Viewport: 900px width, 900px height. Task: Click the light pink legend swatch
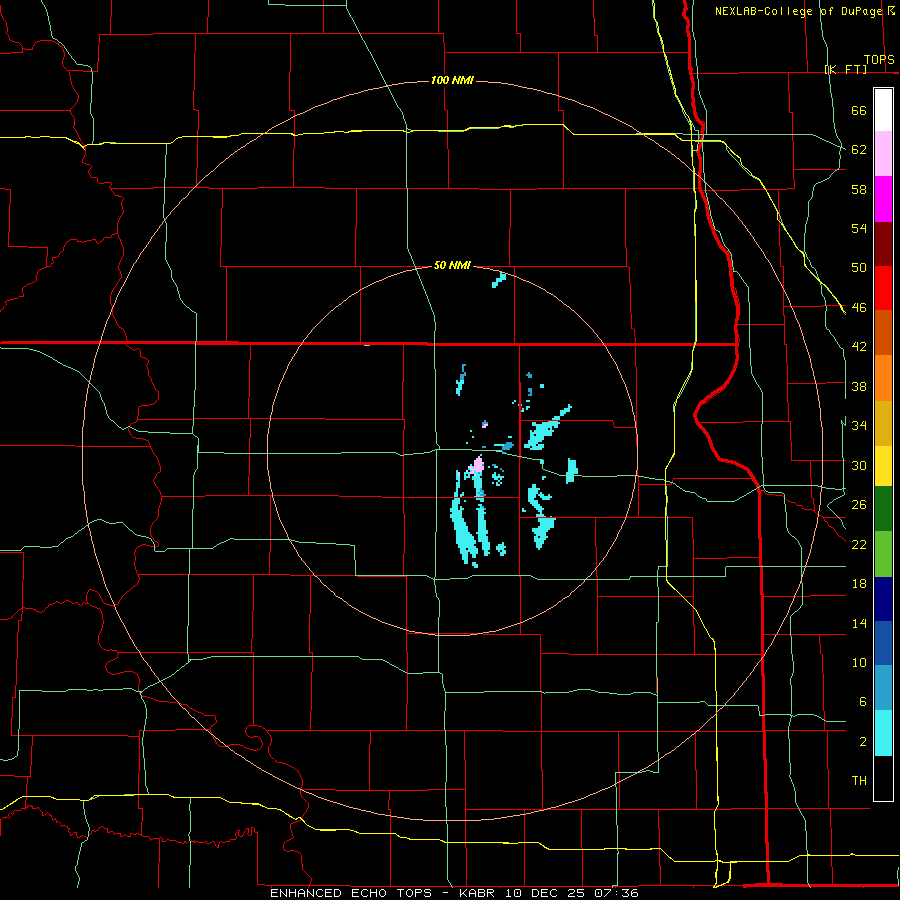[x=883, y=153]
